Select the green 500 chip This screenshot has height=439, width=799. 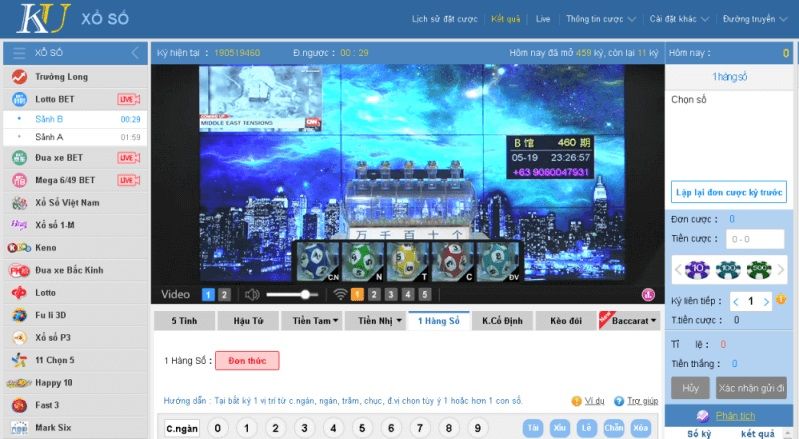click(759, 269)
